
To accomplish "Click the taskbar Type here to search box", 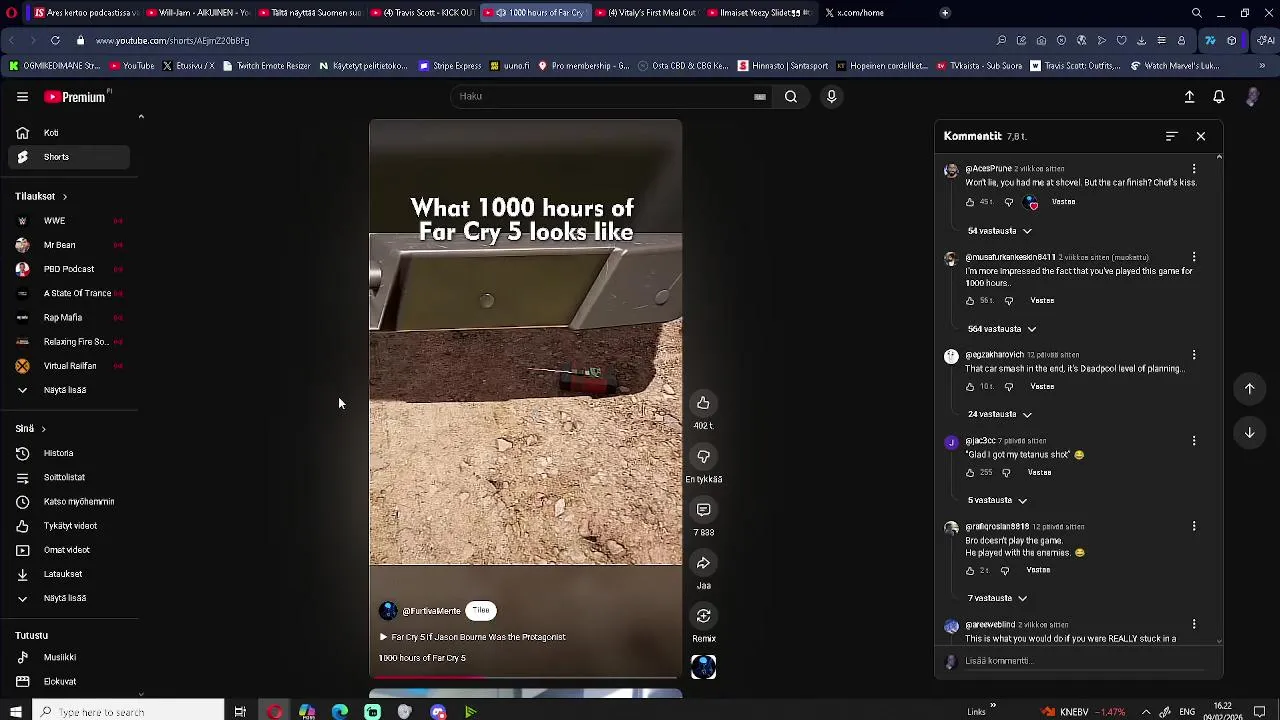I will (x=128, y=712).
